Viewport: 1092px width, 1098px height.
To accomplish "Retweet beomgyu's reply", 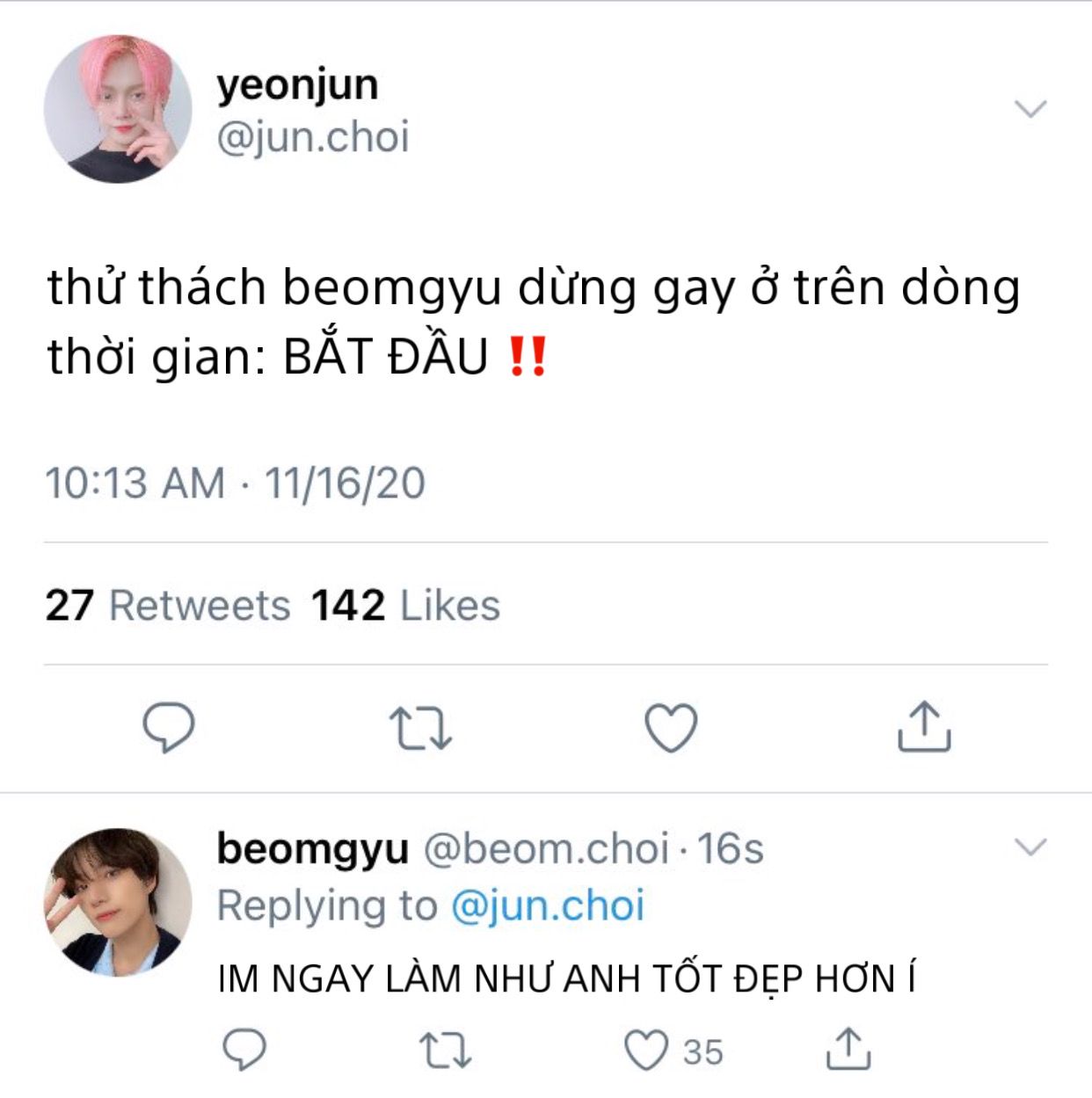I will tap(445, 1051).
